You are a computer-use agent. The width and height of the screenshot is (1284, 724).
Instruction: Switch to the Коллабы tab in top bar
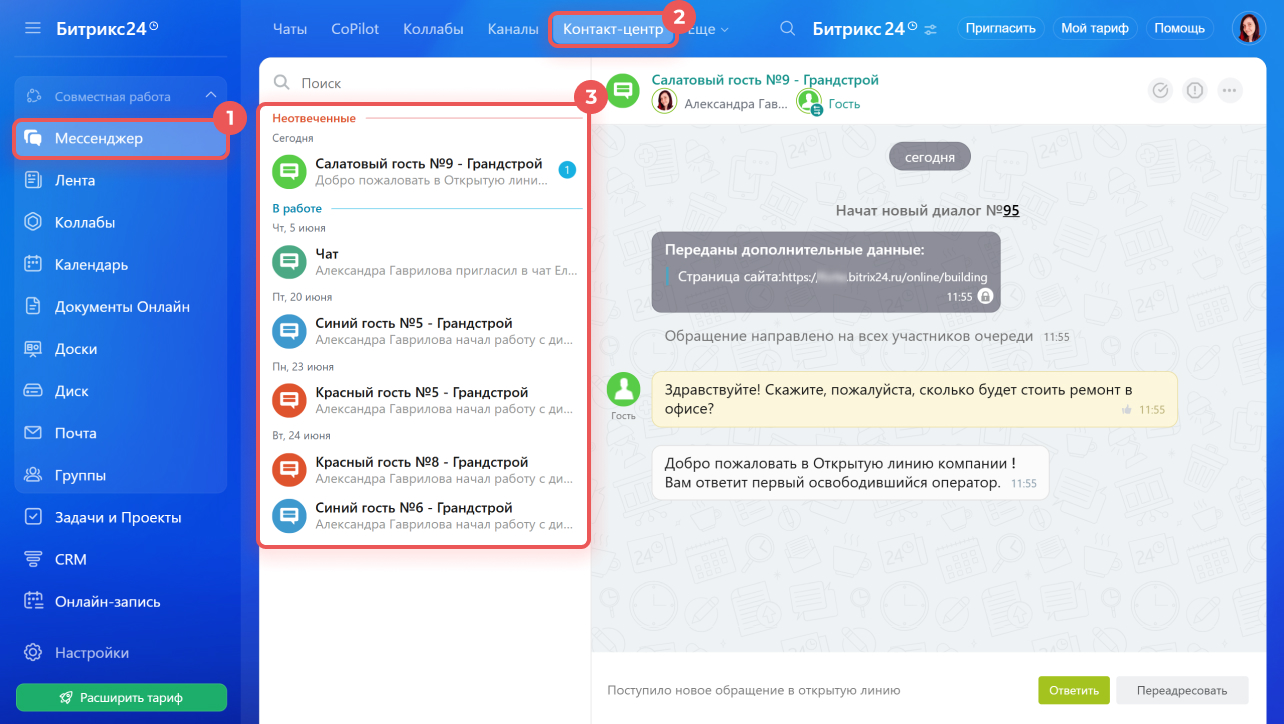coord(433,29)
